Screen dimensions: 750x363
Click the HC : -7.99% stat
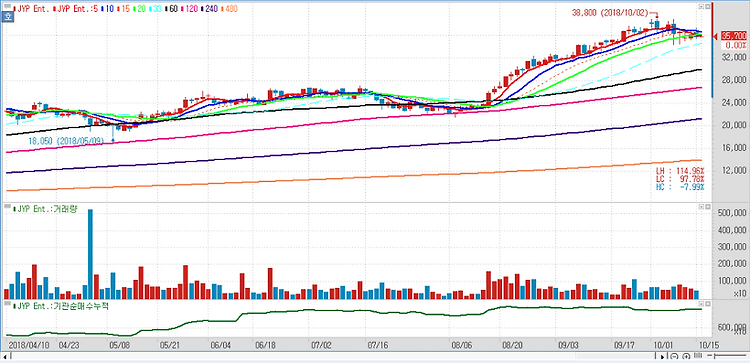(681, 187)
